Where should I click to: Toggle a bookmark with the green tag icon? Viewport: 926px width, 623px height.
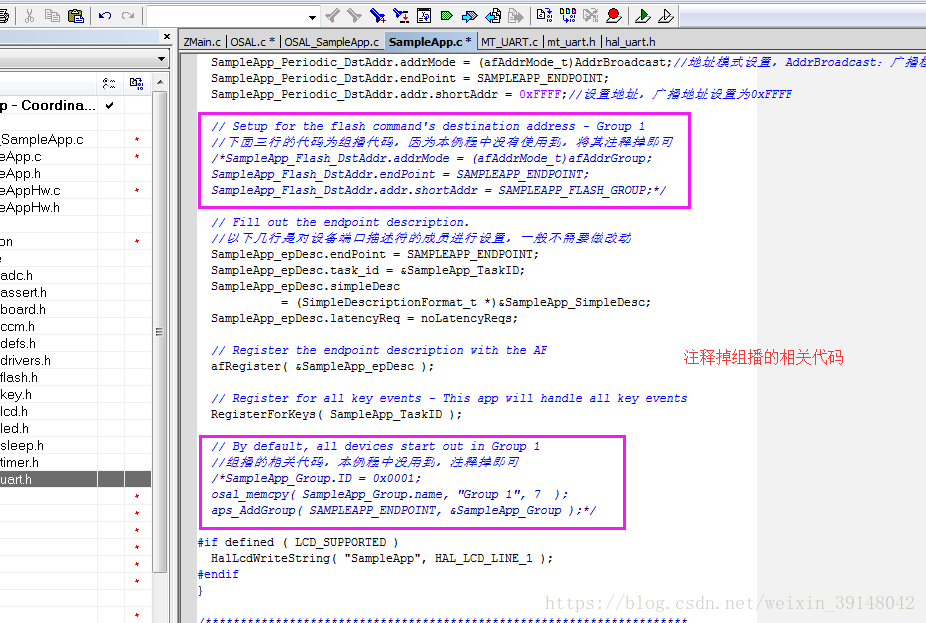pos(446,16)
